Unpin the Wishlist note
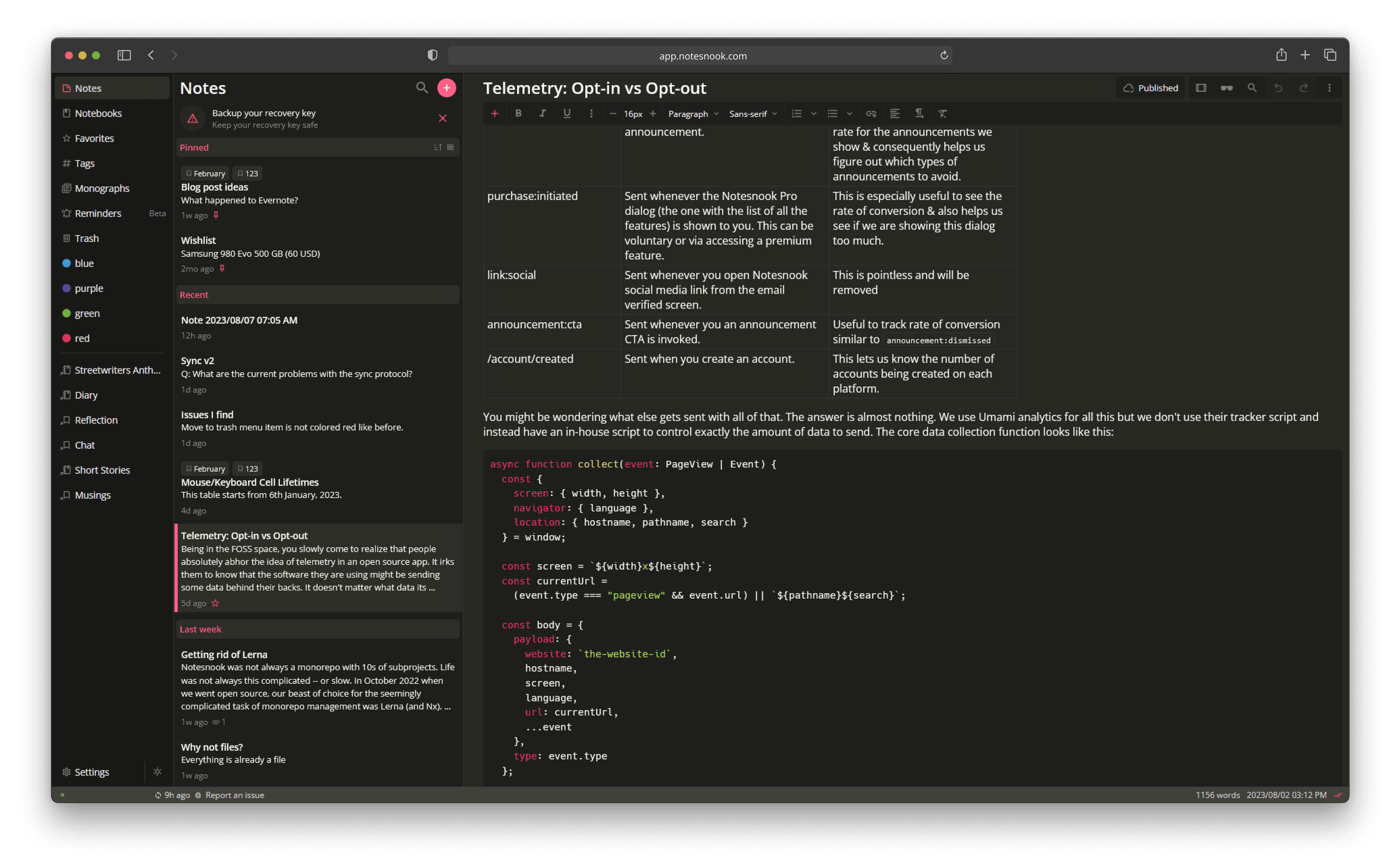The height and width of the screenshot is (867, 1400). tap(221, 268)
